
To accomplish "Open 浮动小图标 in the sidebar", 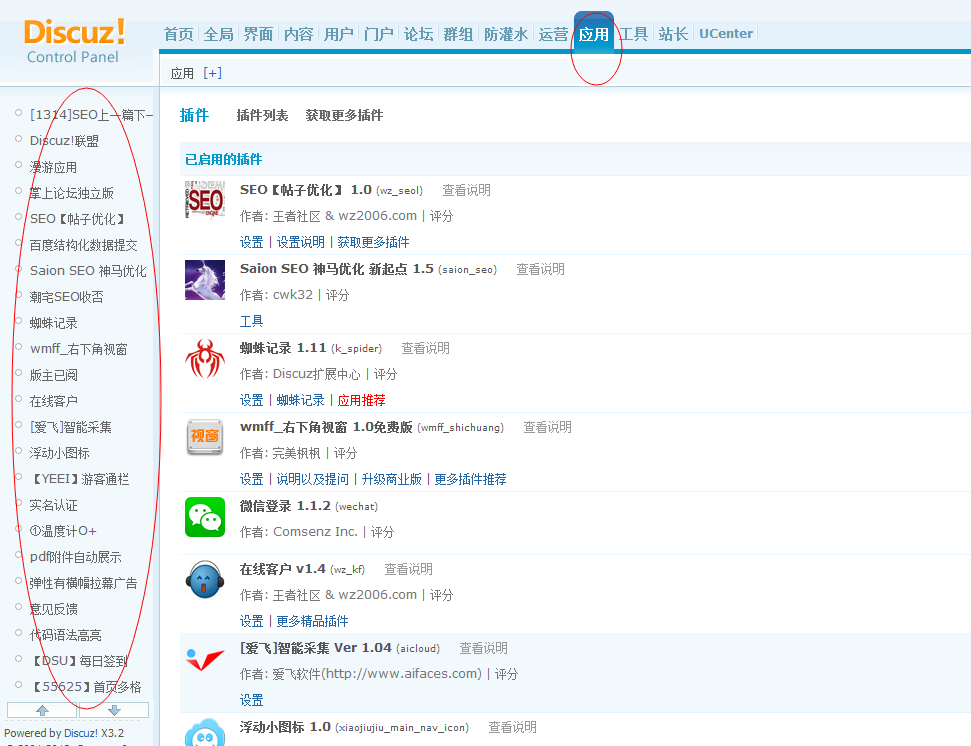I will (59, 453).
